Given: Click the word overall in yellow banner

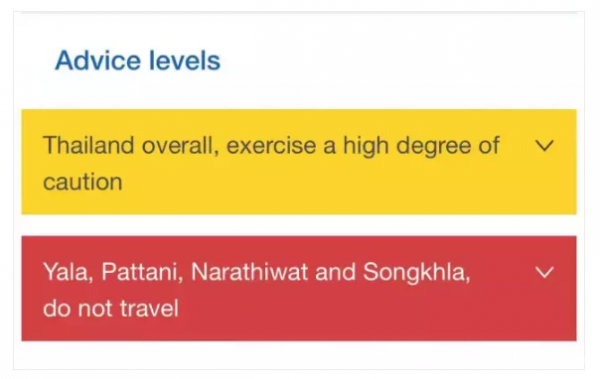Looking at the screenshot, I should pos(180,146).
